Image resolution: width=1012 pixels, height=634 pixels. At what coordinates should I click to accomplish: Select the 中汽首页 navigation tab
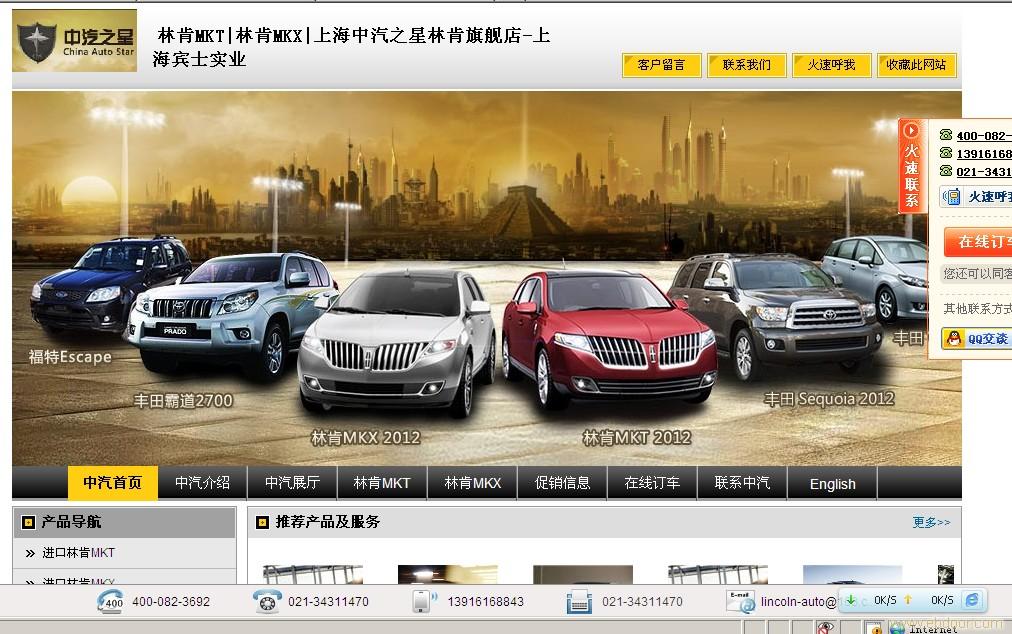(113, 483)
